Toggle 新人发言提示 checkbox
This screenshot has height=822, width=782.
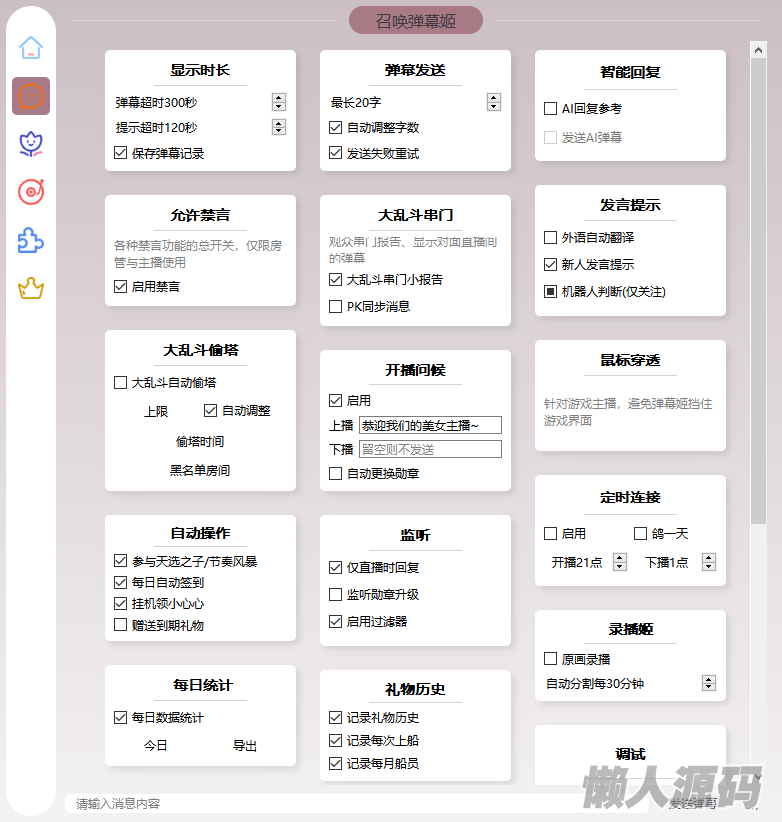click(x=550, y=264)
